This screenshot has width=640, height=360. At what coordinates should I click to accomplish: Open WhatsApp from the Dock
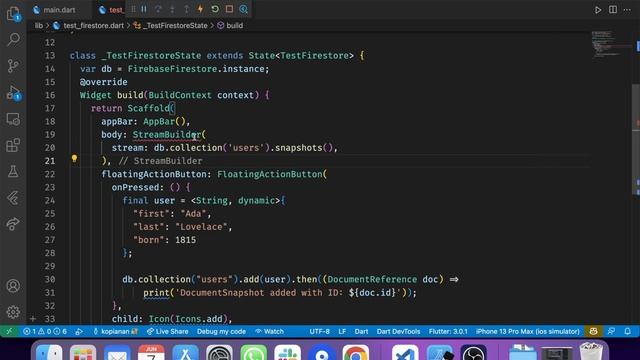pos(253,353)
